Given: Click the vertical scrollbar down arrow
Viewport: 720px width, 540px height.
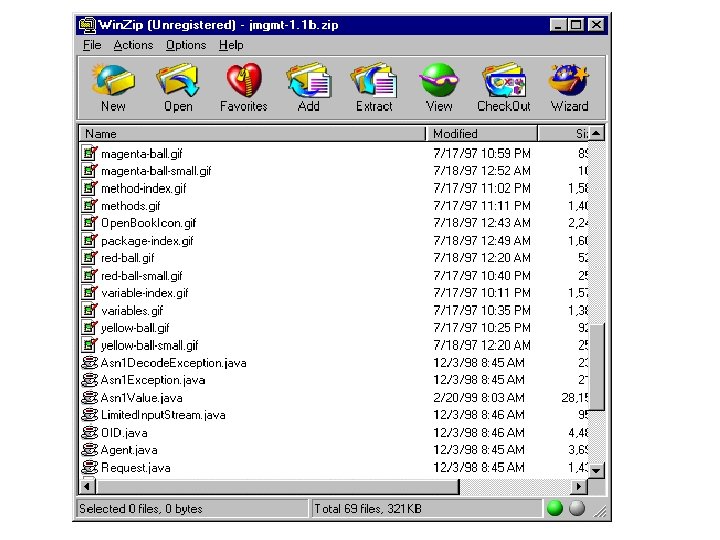Looking at the screenshot, I should point(596,470).
